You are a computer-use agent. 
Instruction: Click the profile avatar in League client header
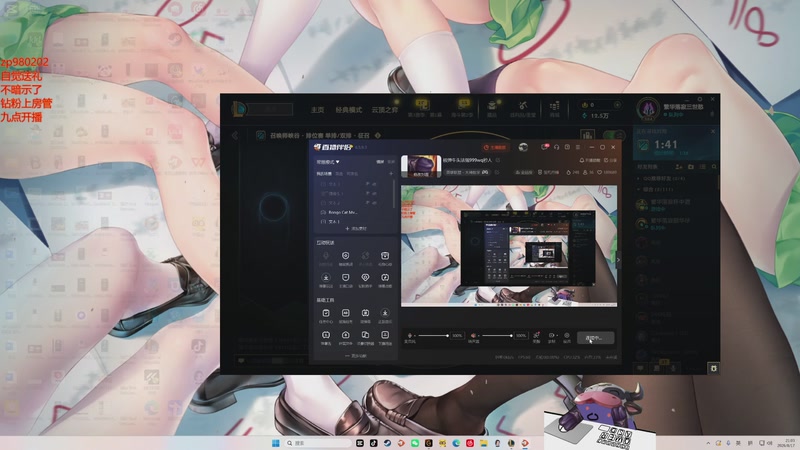pyautogui.click(x=648, y=109)
